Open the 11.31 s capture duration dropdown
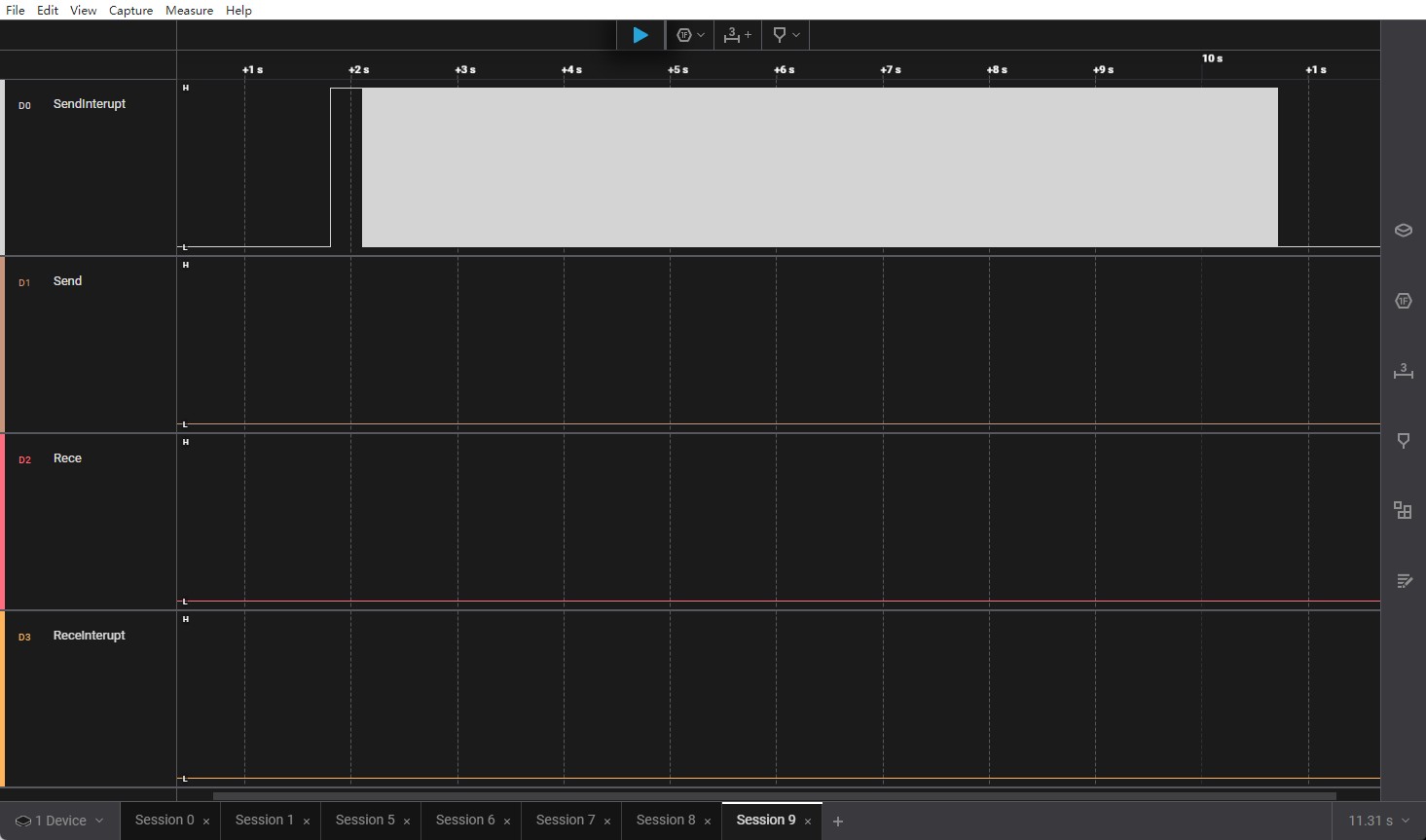1426x840 pixels. (1377, 821)
